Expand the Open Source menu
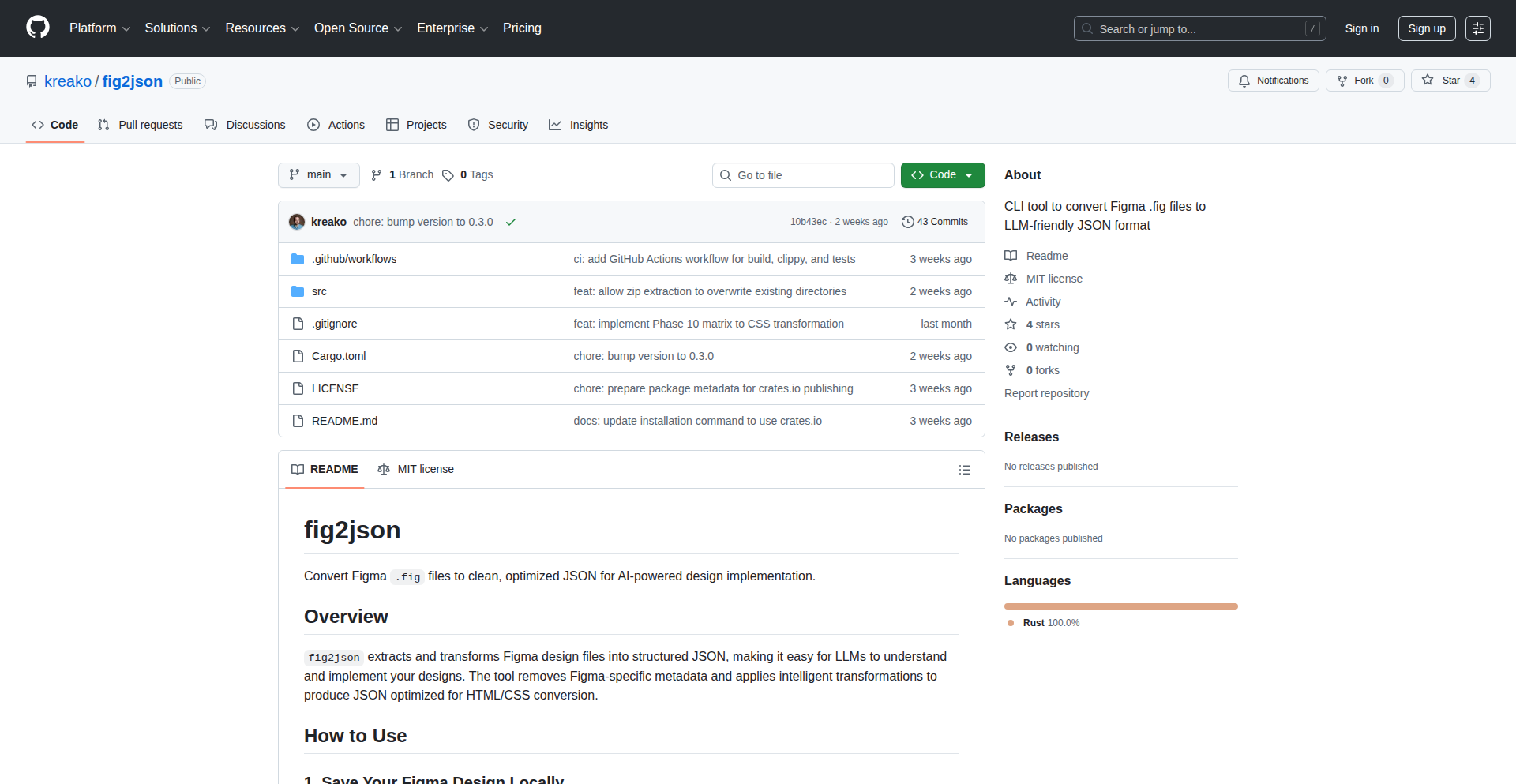This screenshot has height=784, width=1516. [x=358, y=28]
